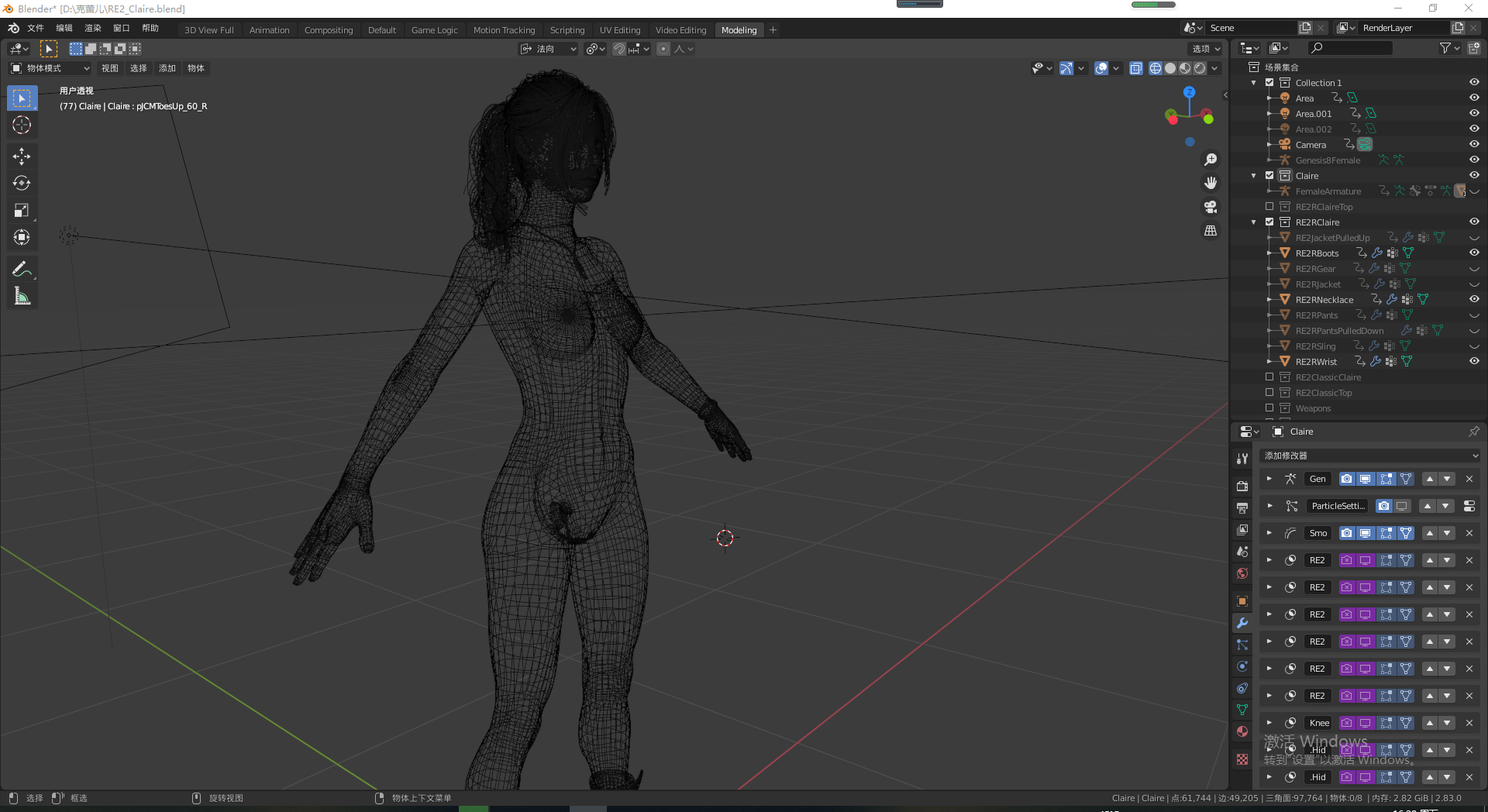Toggle X-ray view in header
This screenshot has height=812, width=1488.
[1135, 68]
